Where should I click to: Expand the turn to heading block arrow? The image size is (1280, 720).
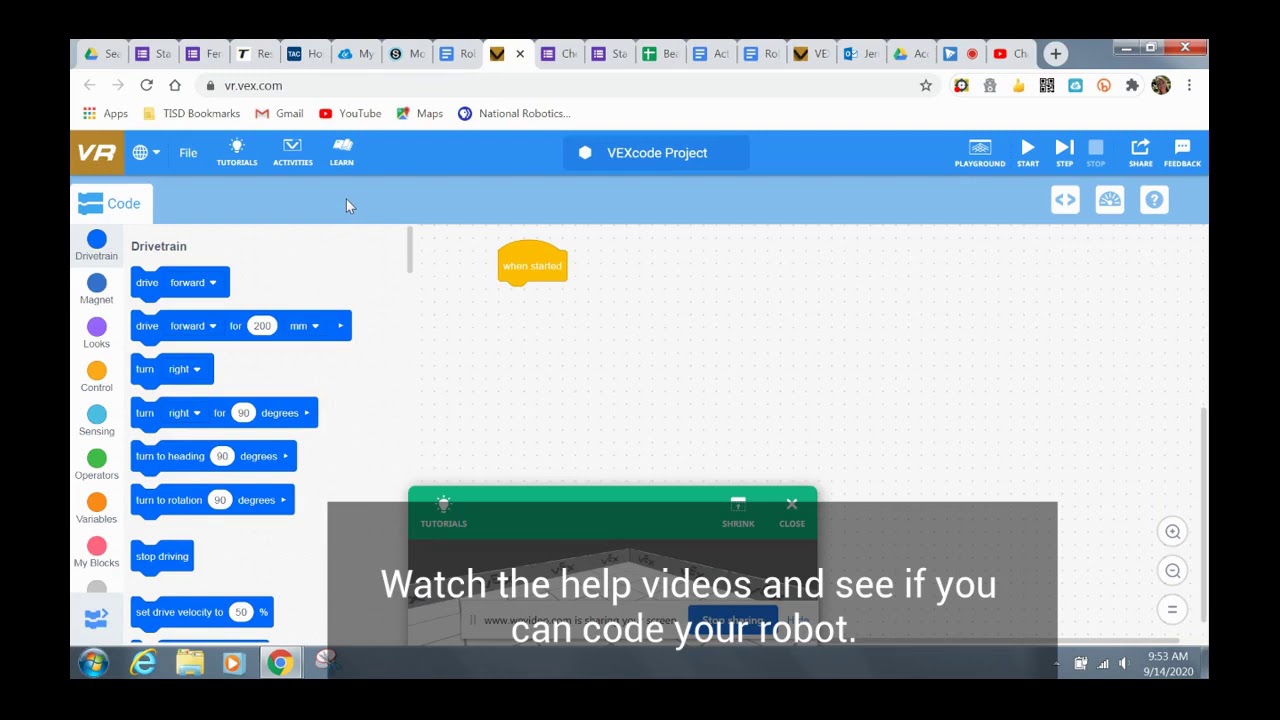(x=285, y=456)
